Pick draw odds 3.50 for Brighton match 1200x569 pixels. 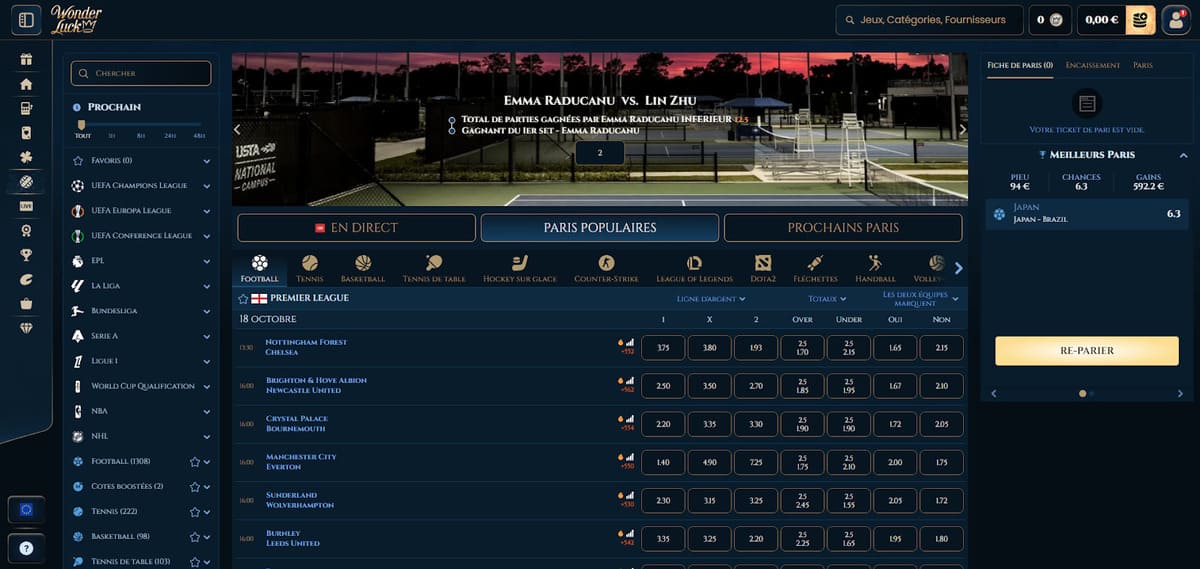710,386
